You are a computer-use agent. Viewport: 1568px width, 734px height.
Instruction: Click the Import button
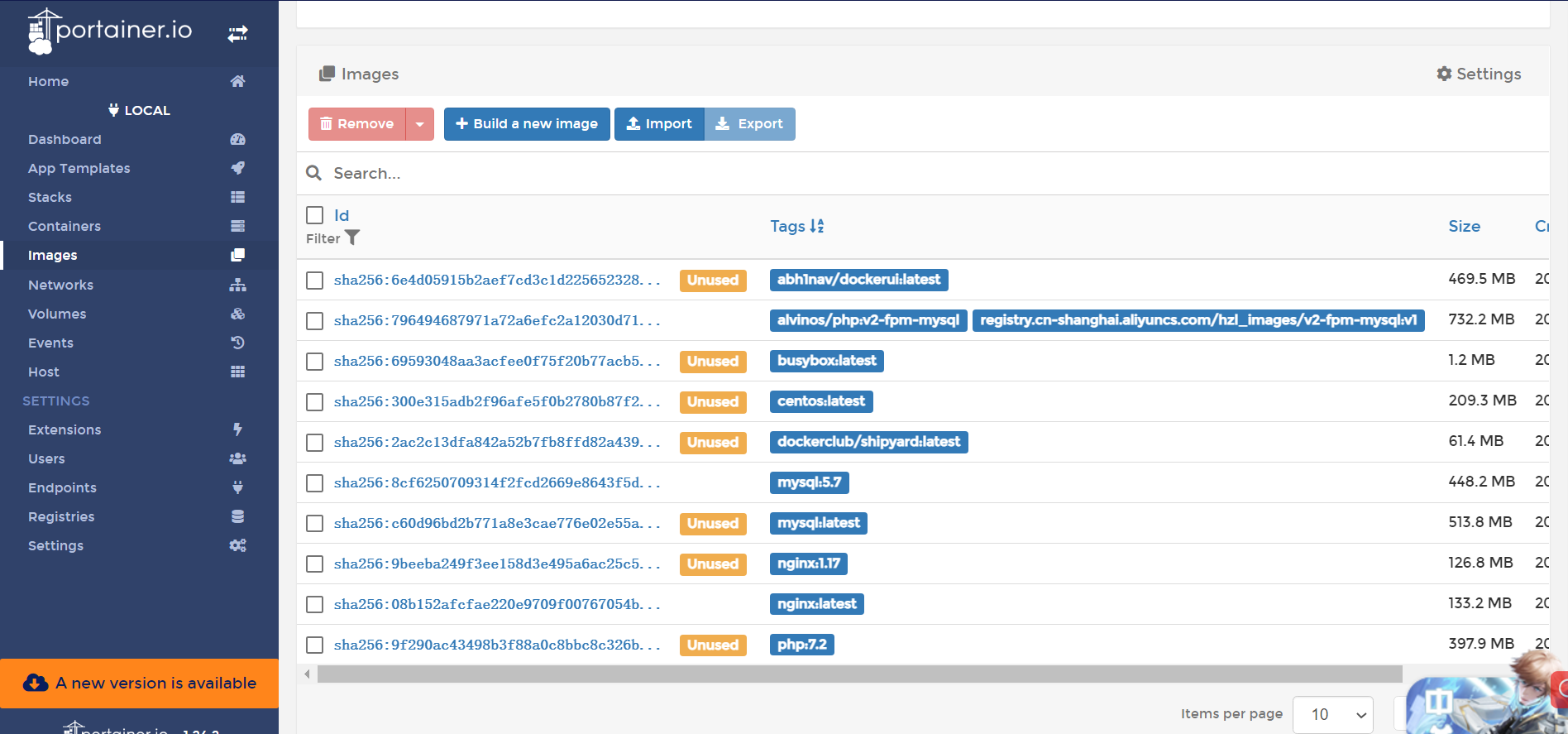click(x=659, y=124)
